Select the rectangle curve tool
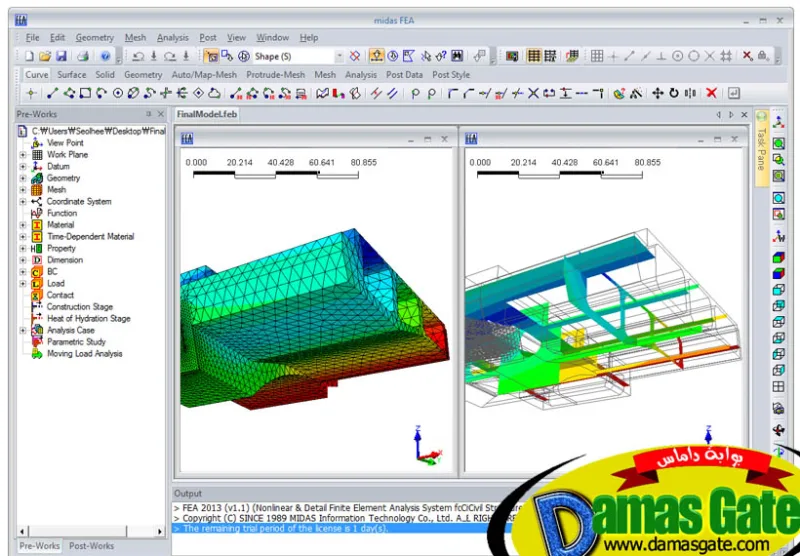 (x=85, y=93)
